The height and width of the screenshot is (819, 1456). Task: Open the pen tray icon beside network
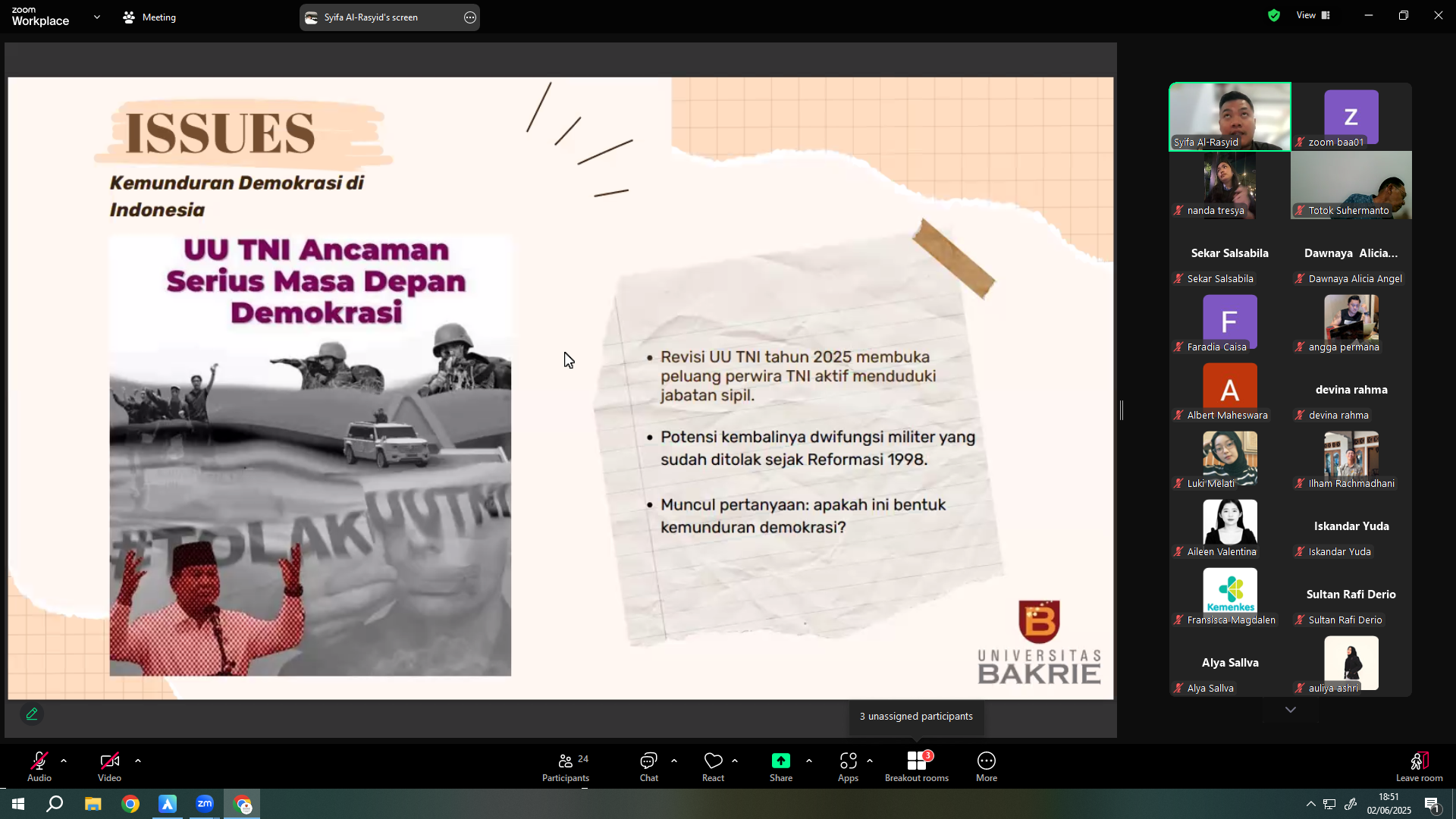click(1351, 804)
